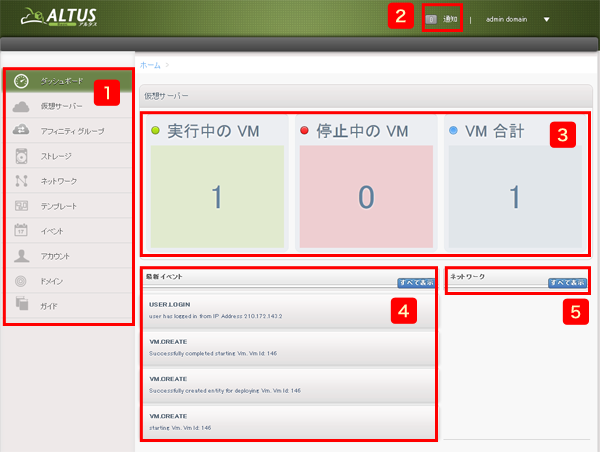Click the calendar icon for イベント
The image size is (600, 452).
[22, 230]
